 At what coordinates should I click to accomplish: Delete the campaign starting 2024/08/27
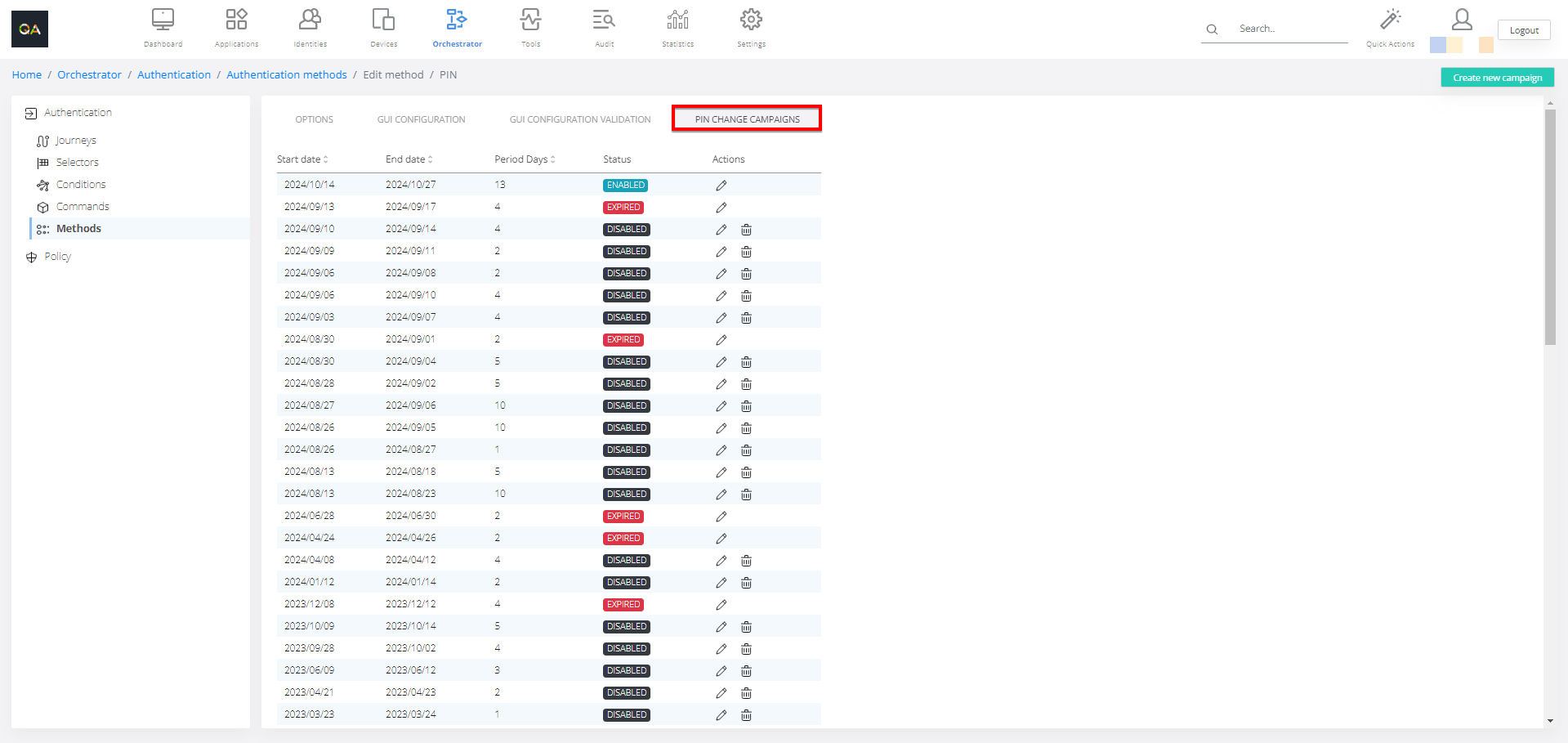coord(746,406)
